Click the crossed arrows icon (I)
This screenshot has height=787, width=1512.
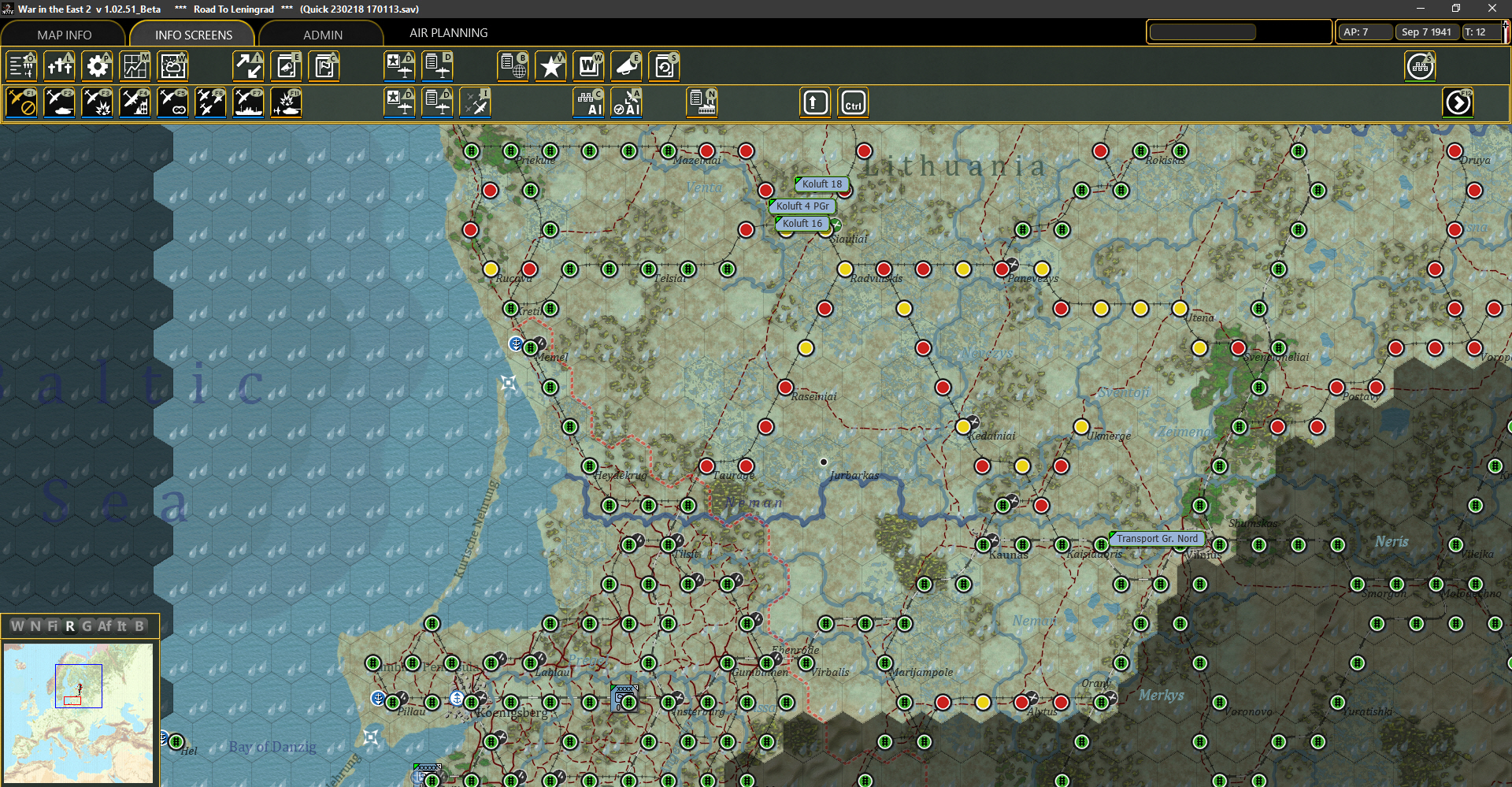pyautogui.click(x=249, y=66)
